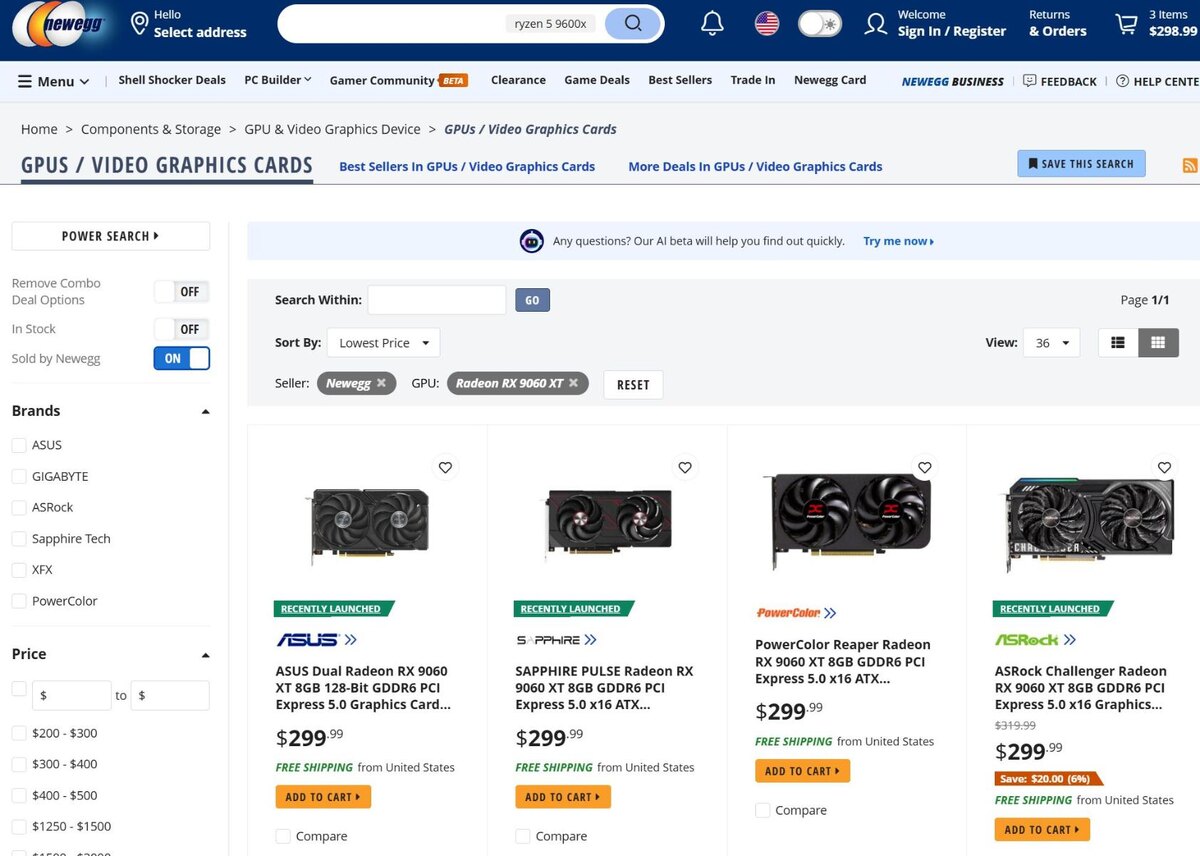Switch to list view
Image resolution: width=1200 pixels, height=856 pixels.
point(1118,343)
